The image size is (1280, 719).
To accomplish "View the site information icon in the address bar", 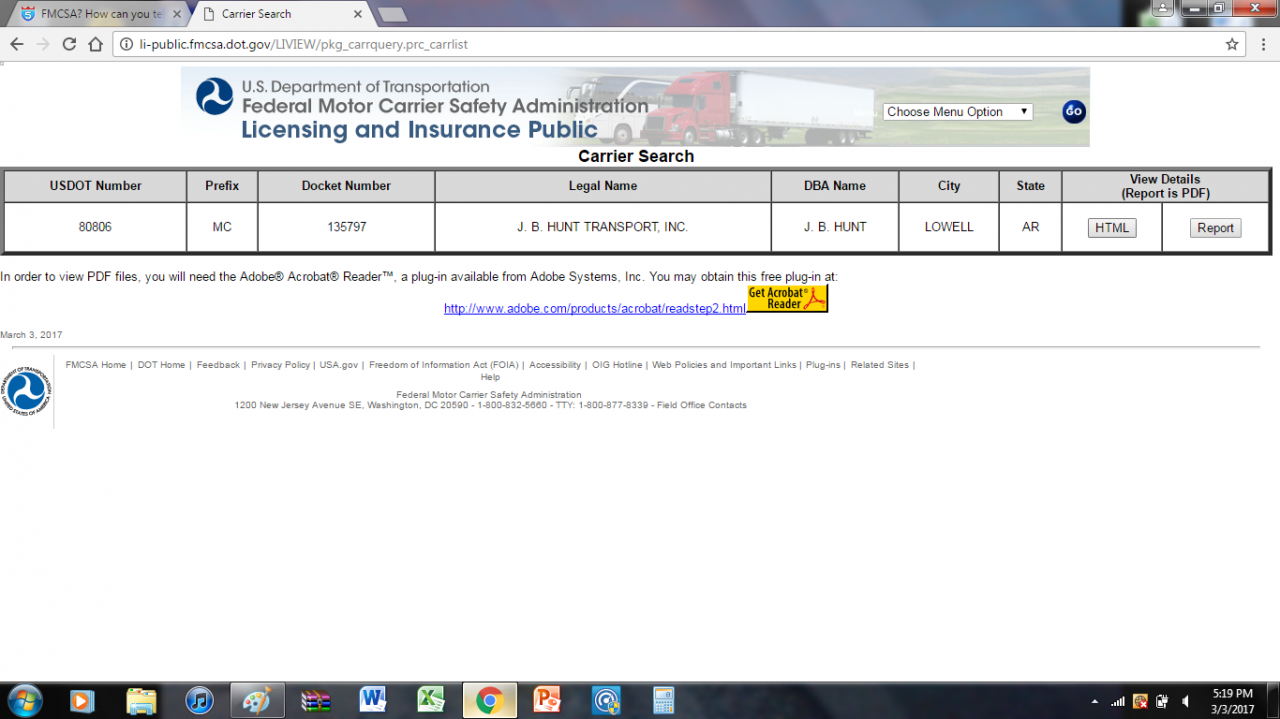I will pos(125,44).
